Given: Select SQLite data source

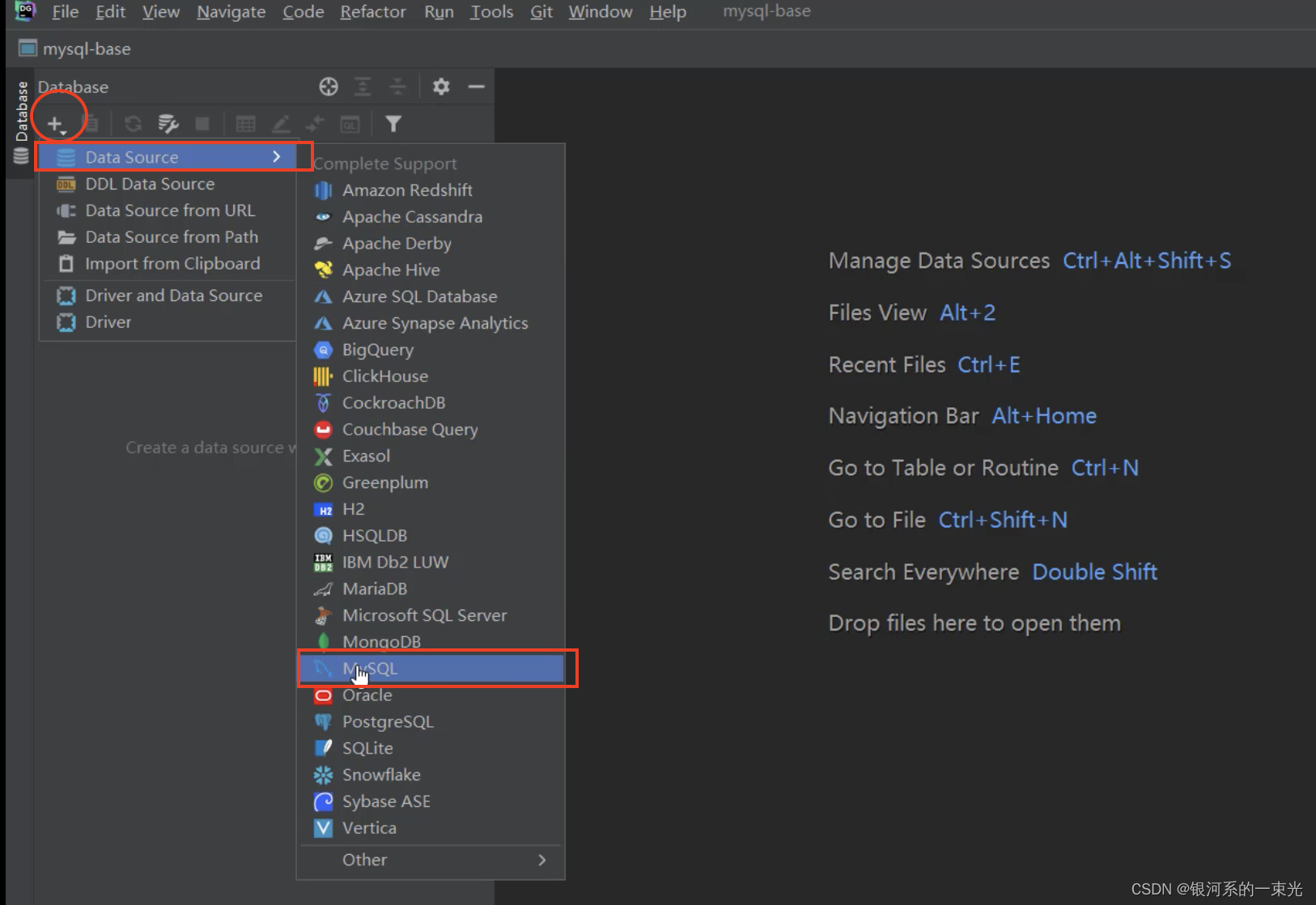Looking at the screenshot, I should [x=432, y=749].
